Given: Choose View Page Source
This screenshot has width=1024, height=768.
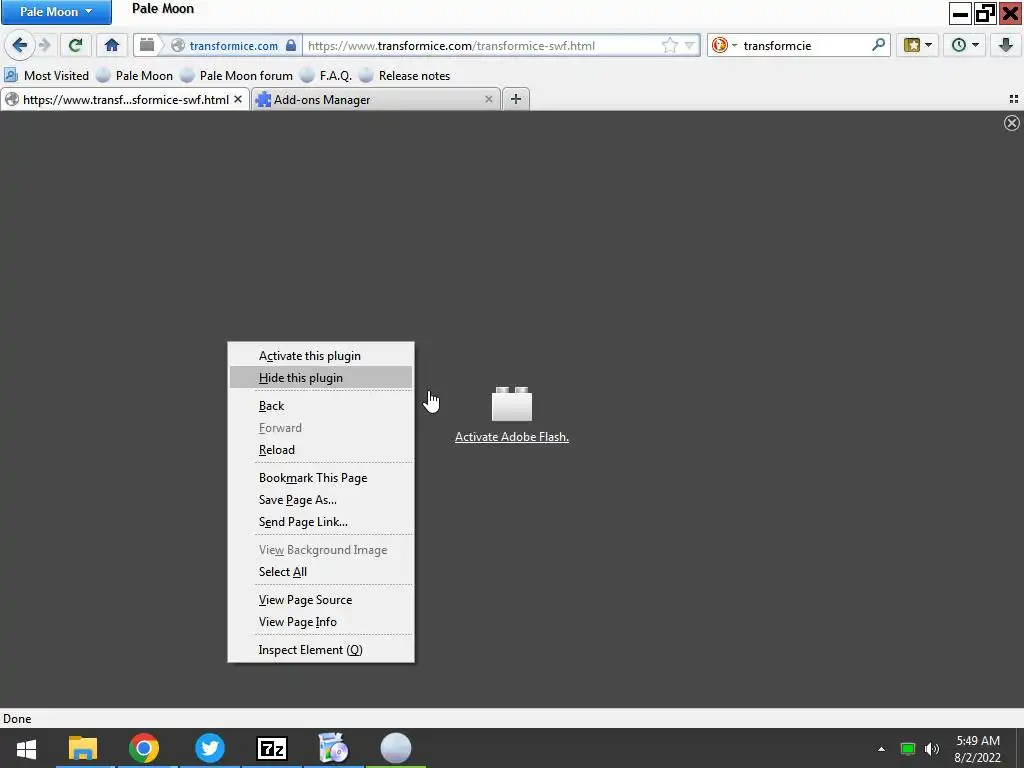Looking at the screenshot, I should pos(321,600).
